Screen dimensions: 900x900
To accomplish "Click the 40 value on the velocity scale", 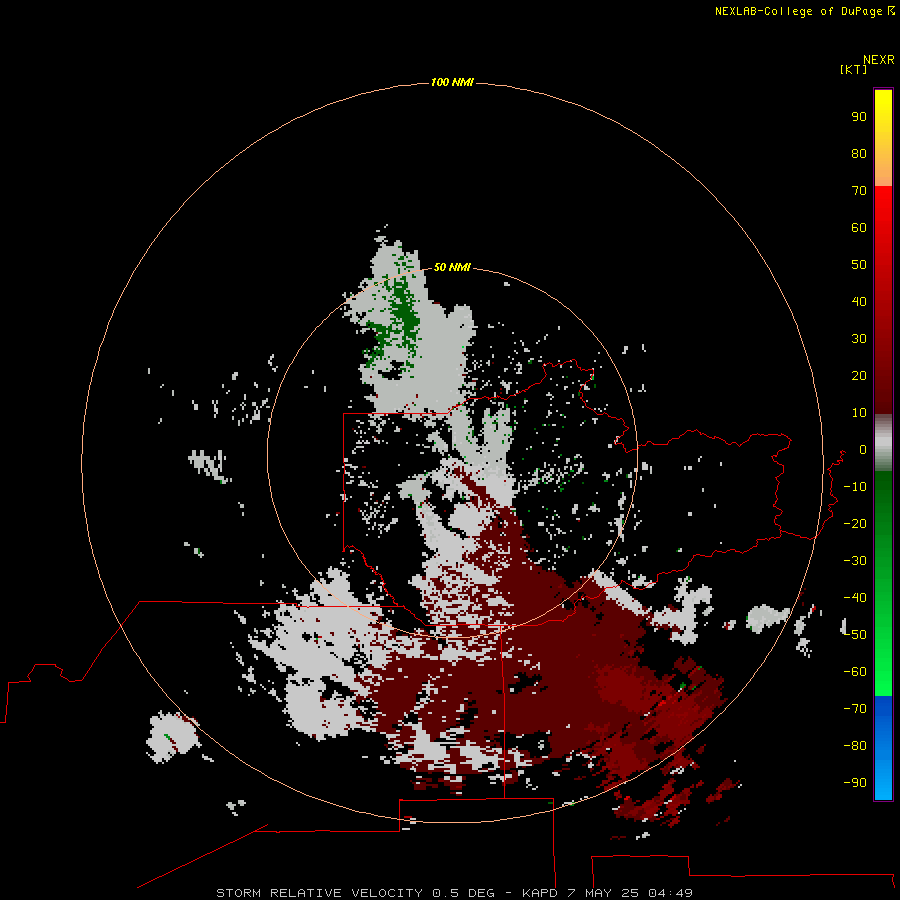I will [859, 301].
